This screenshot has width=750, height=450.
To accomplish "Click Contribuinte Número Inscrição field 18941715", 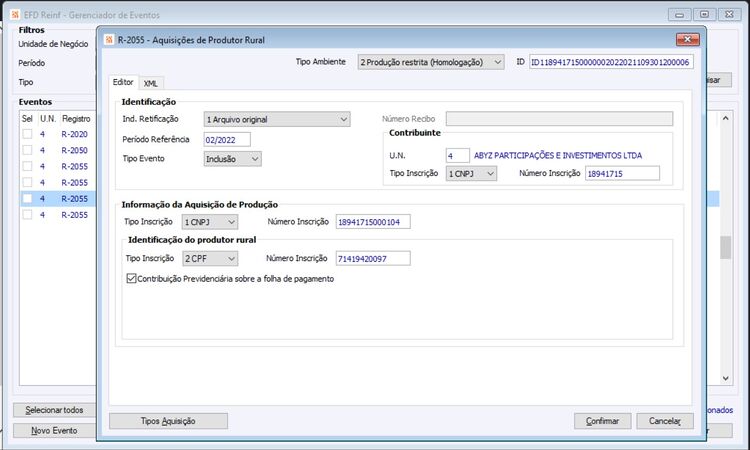I will pyautogui.click(x=622, y=174).
